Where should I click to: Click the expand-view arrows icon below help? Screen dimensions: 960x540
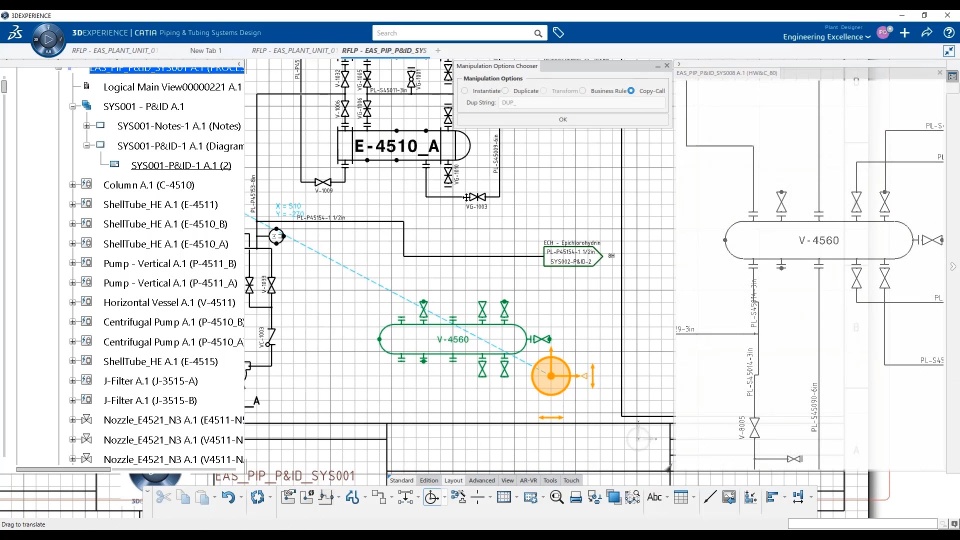coord(948,51)
